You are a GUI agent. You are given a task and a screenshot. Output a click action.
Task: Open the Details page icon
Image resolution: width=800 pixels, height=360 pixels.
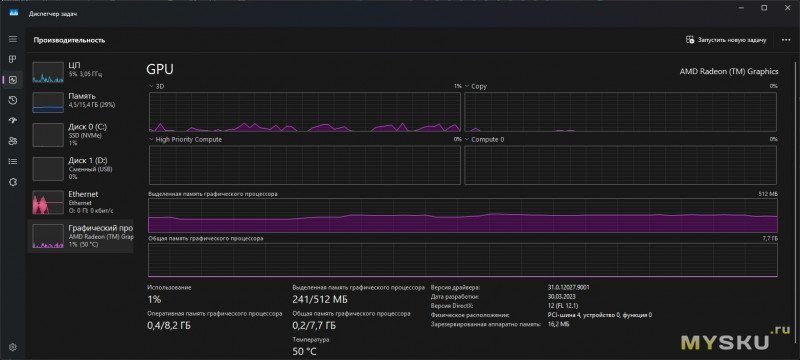tap(13, 162)
